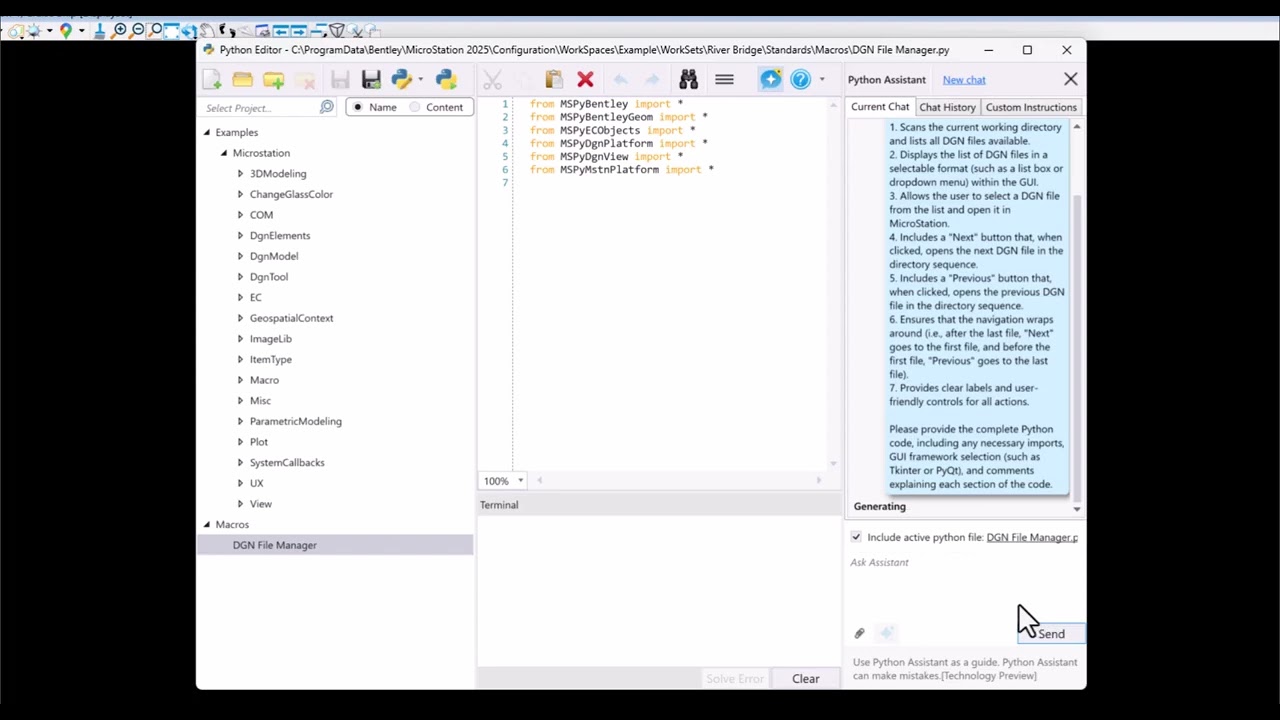Select the Content radio button
Screen dimensions: 1280x720
click(415, 107)
